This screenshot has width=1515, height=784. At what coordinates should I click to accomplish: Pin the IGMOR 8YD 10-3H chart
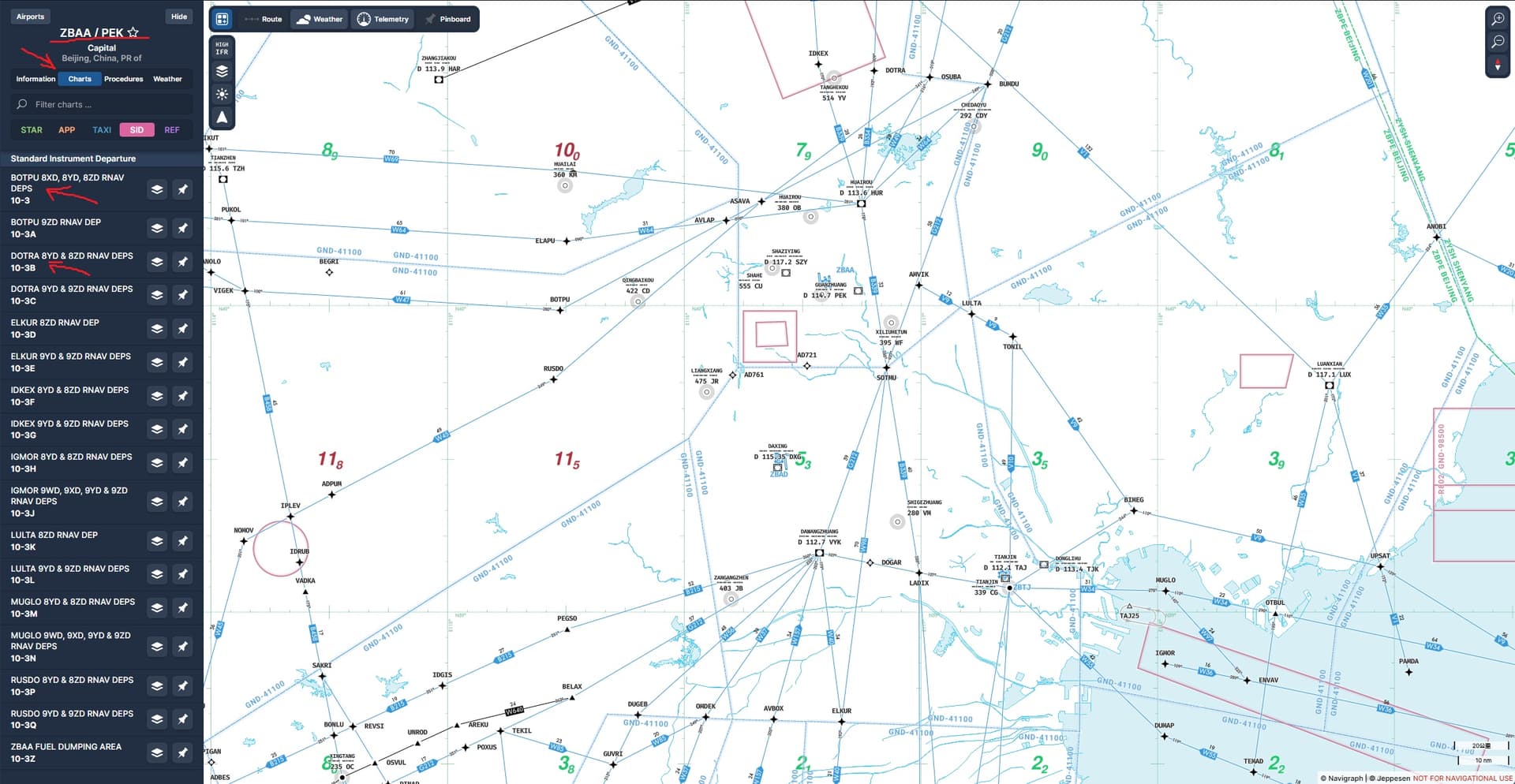click(182, 463)
